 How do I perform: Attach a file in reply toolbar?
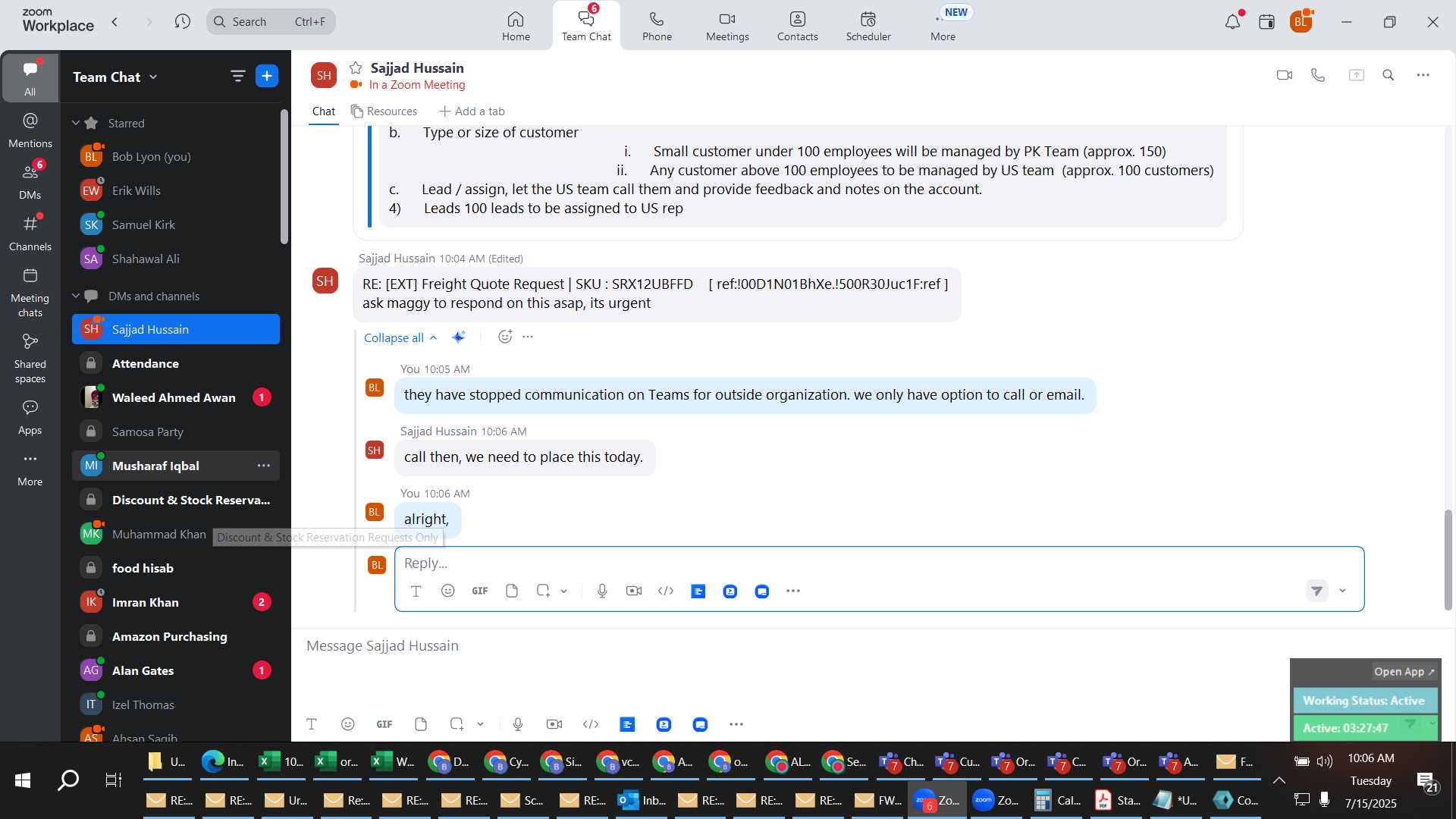pyautogui.click(x=512, y=591)
